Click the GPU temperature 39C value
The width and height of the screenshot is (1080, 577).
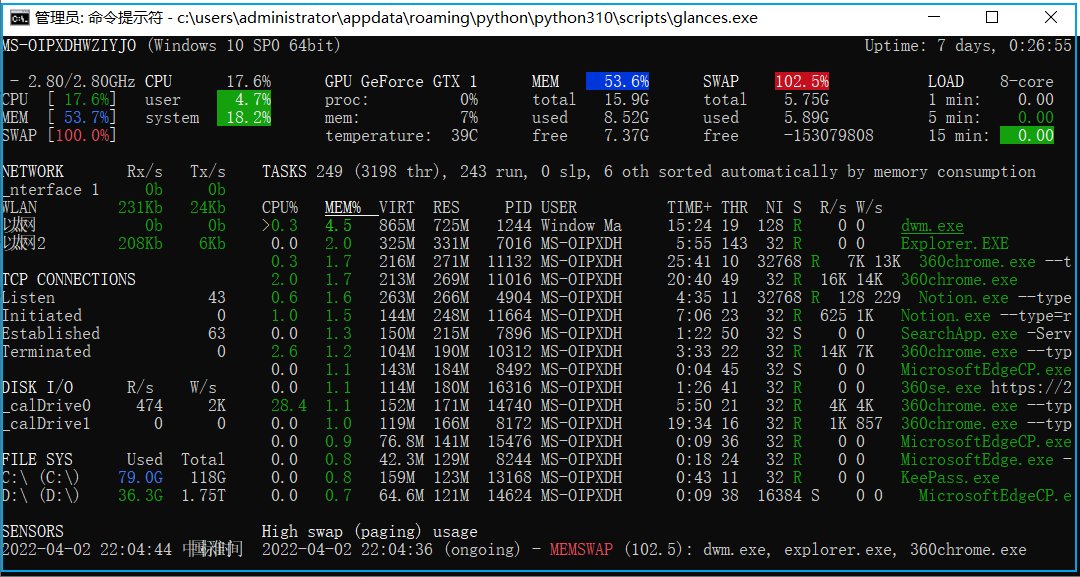[464, 135]
